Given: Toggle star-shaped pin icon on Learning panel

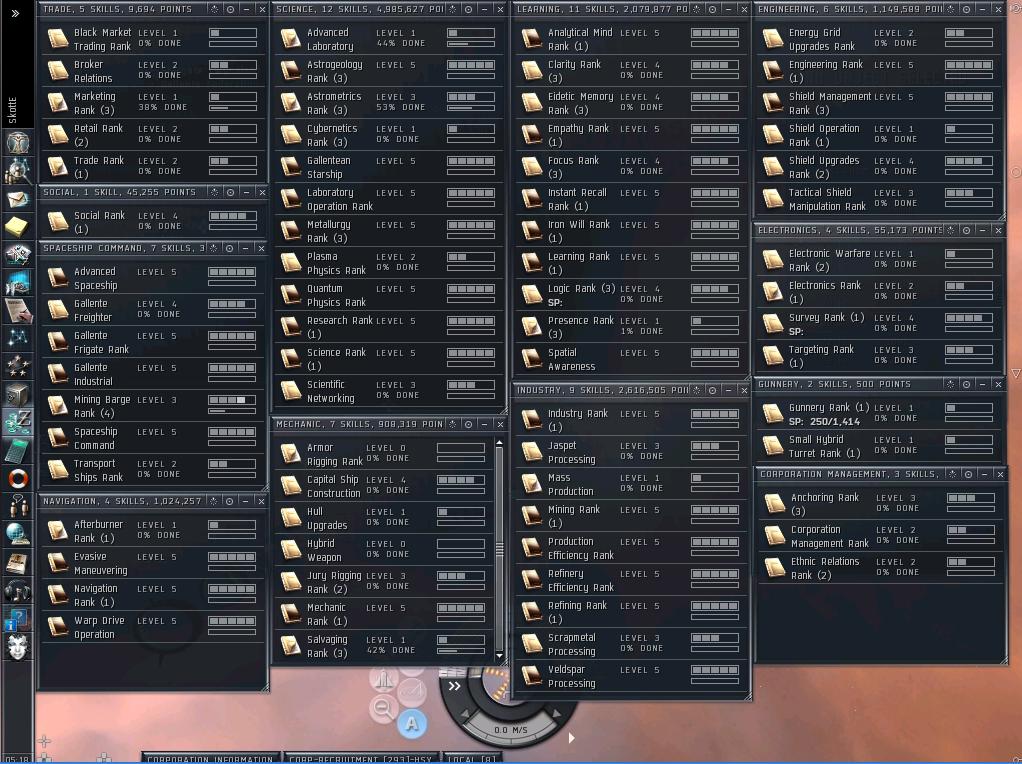Looking at the screenshot, I should tap(697, 9).
